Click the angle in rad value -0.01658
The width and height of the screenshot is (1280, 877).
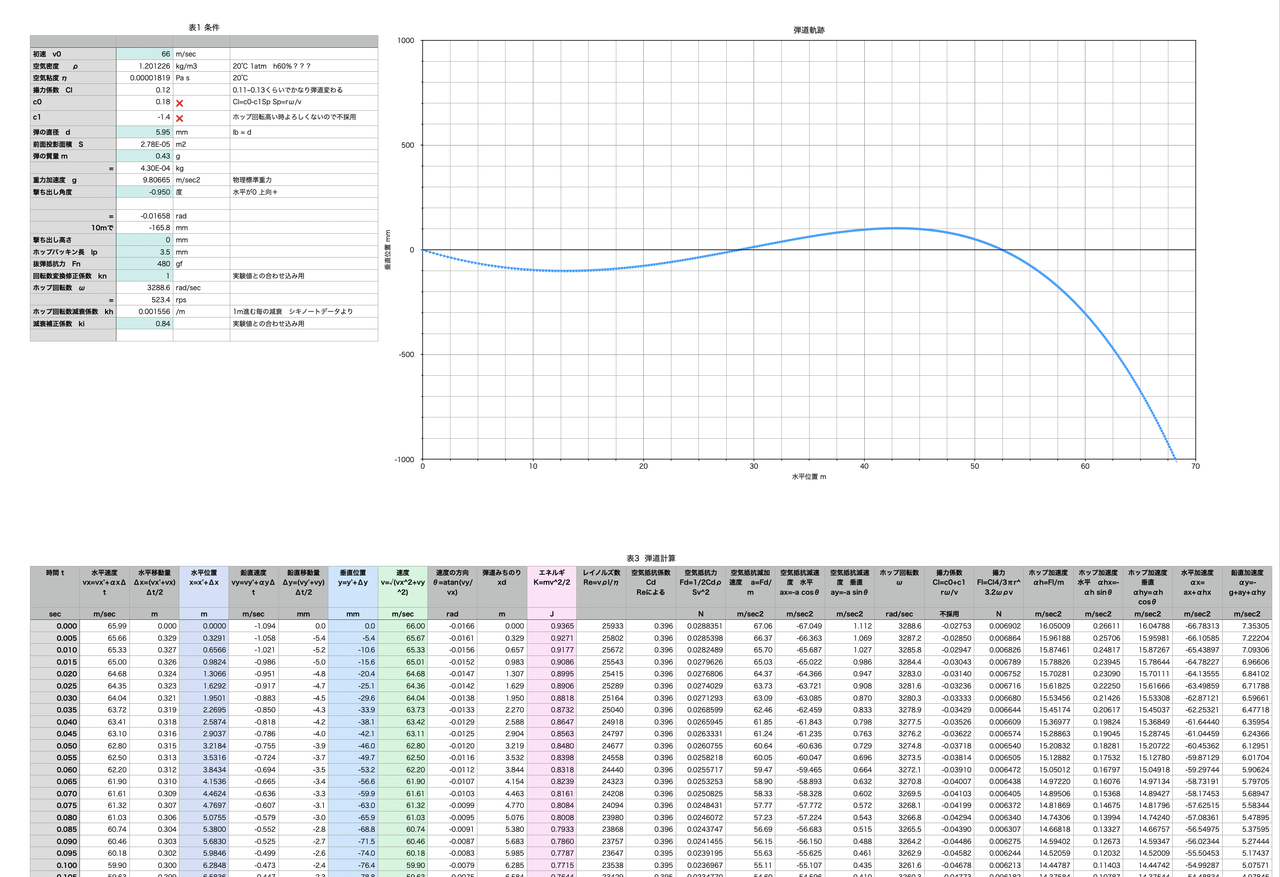point(145,215)
